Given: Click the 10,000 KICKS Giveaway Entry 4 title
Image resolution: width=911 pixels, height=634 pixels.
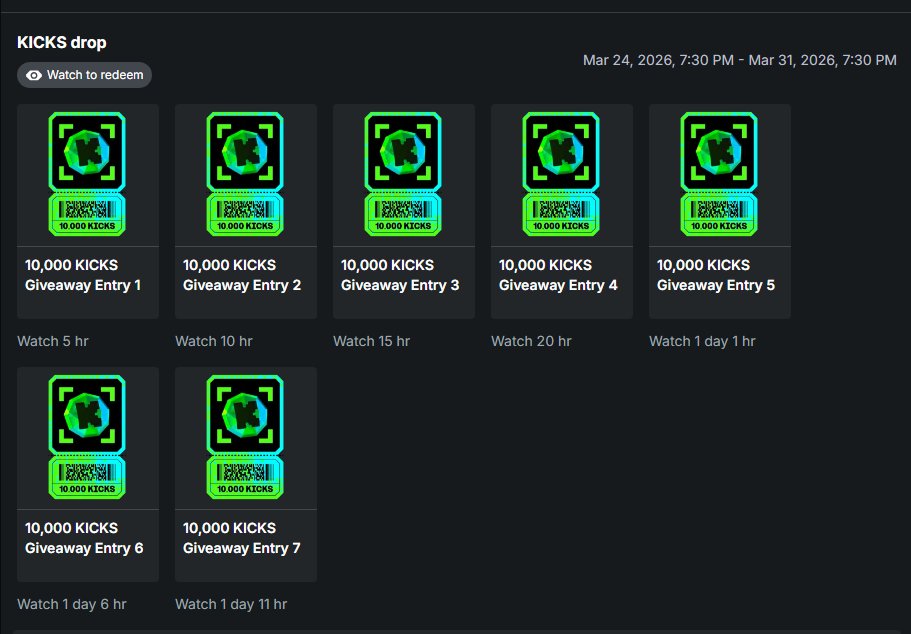Looking at the screenshot, I should 558,275.
